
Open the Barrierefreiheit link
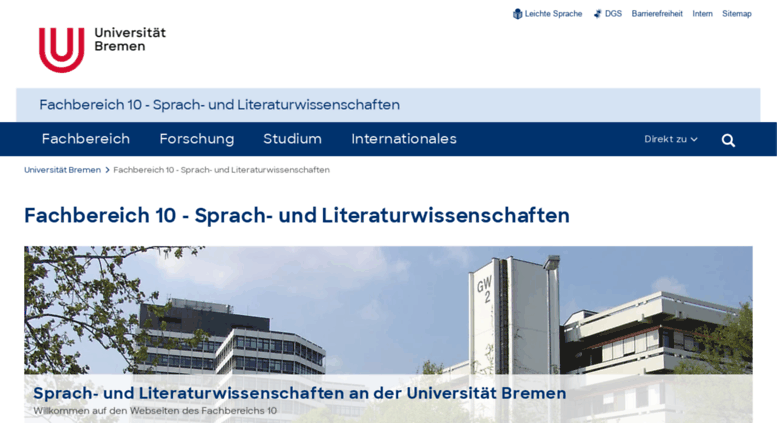point(657,14)
